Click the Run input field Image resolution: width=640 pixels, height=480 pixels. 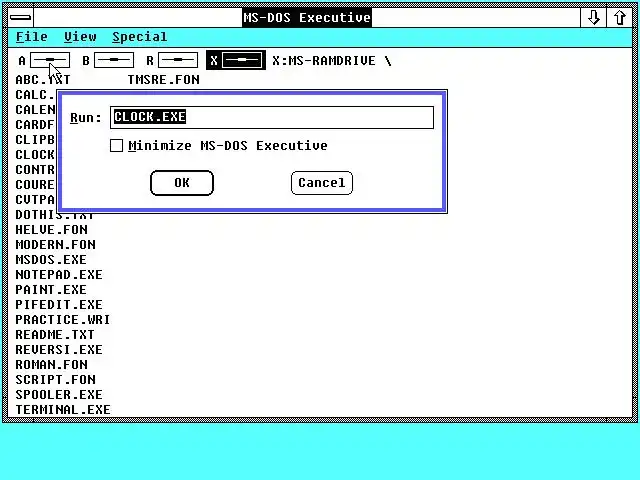point(272,118)
